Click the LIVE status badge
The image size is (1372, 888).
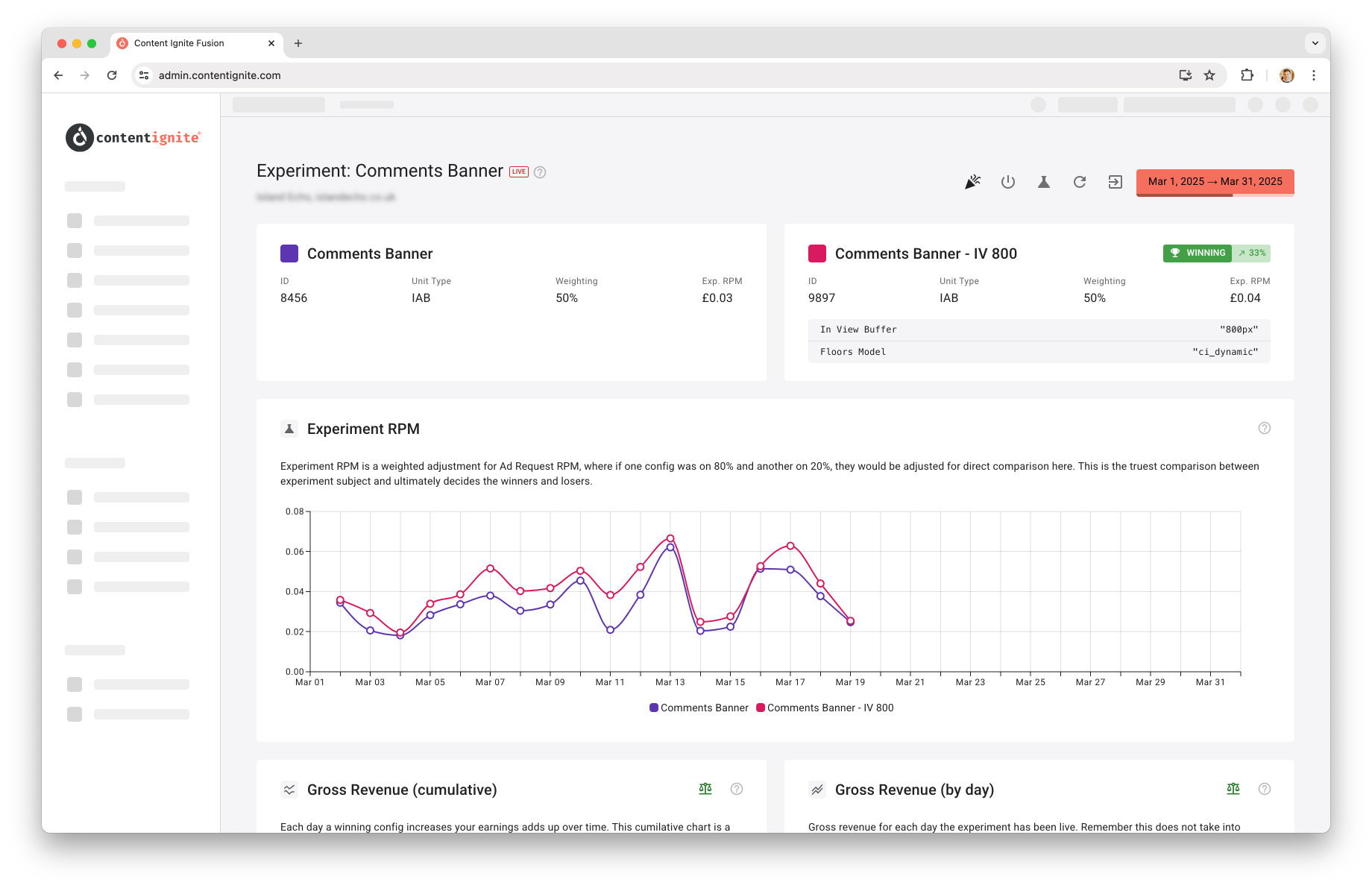click(x=519, y=171)
